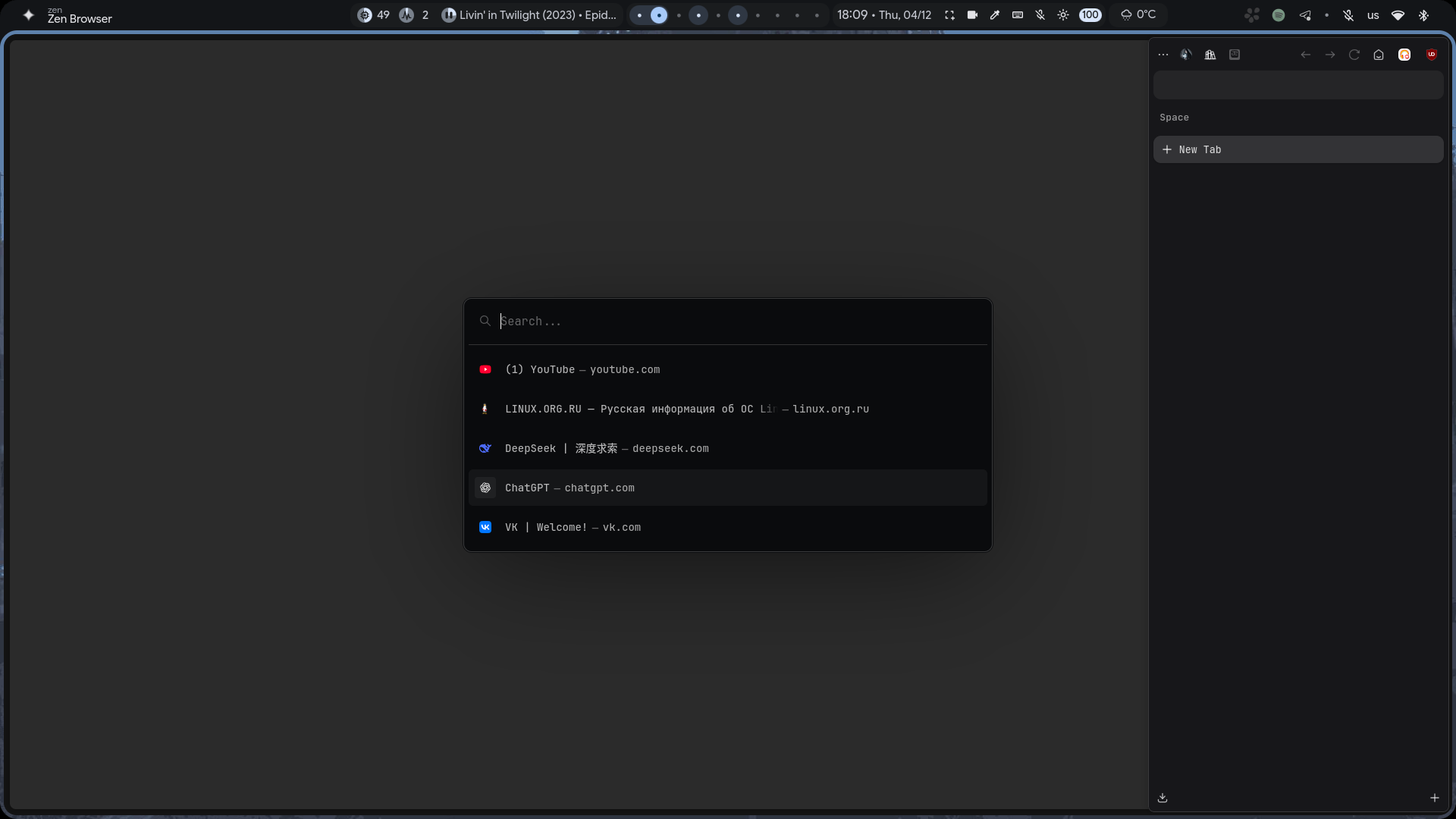Click the orange headphones extension icon
This screenshot has width=1456, height=819.
tap(1404, 55)
